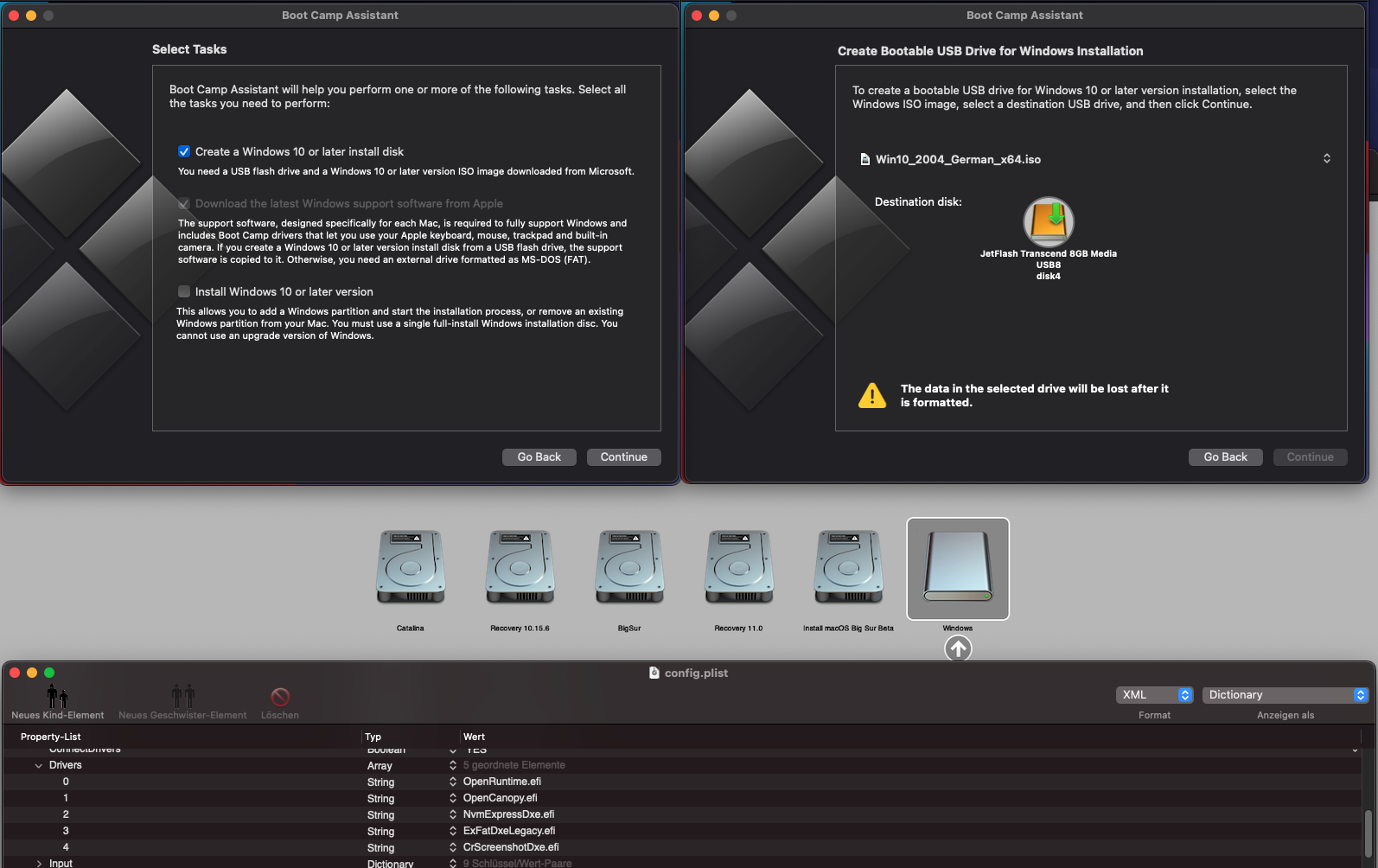The image size is (1378, 868).
Task: Click the Win10_2004_German_x64.iso filename
Action: [958, 159]
